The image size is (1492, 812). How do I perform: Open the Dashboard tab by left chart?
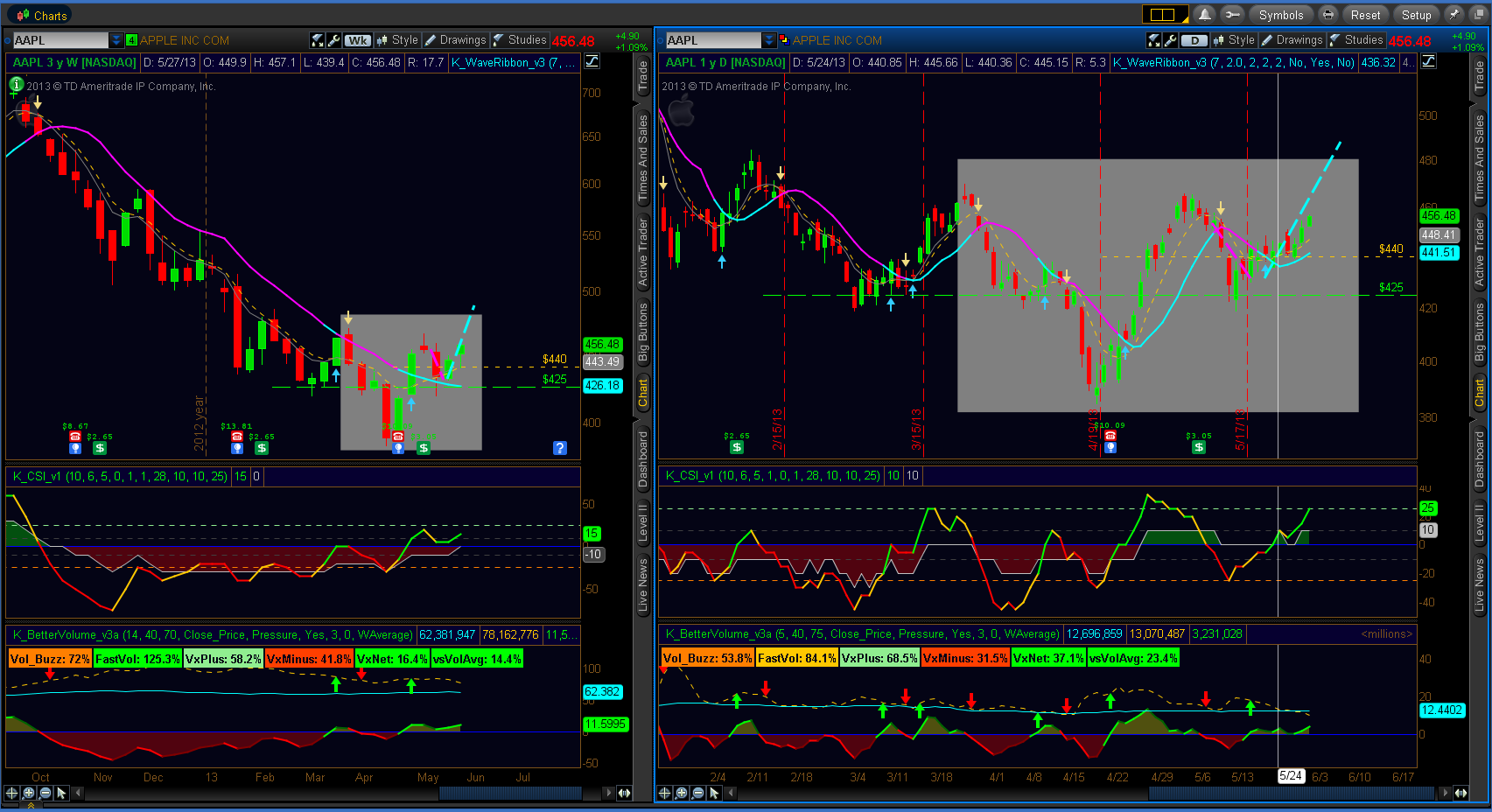(643, 459)
